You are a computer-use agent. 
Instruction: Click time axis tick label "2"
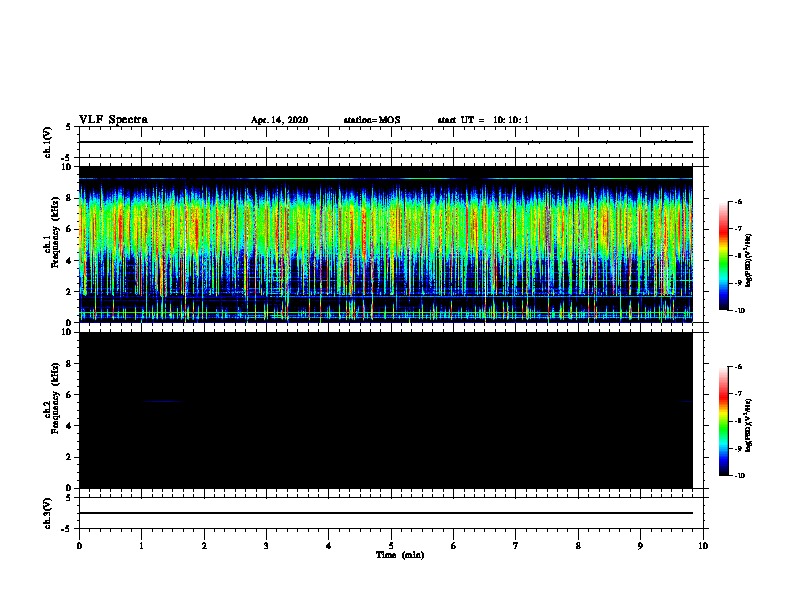[x=204, y=546]
